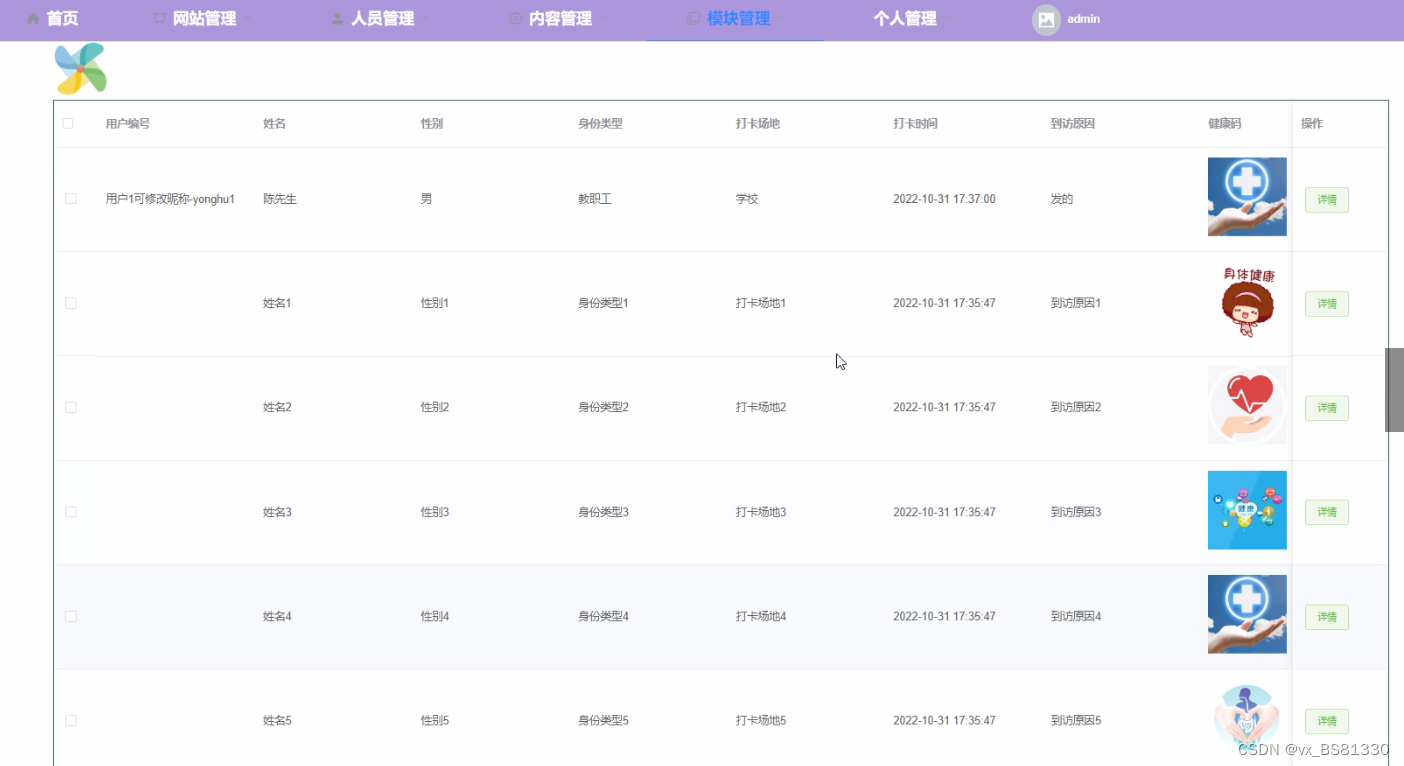The width and height of the screenshot is (1404, 766).
Task: Click the chat icon beside 内容管理
Action: (x=516, y=19)
